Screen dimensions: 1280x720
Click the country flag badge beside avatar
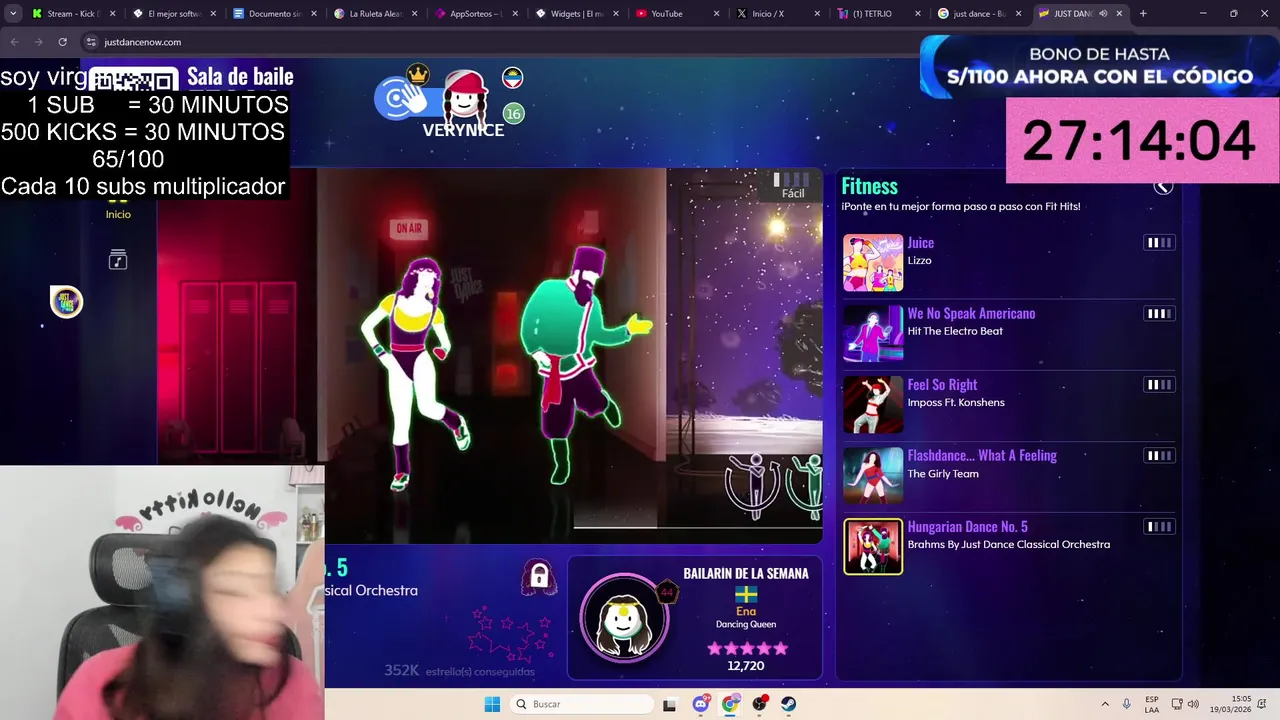tap(512, 78)
